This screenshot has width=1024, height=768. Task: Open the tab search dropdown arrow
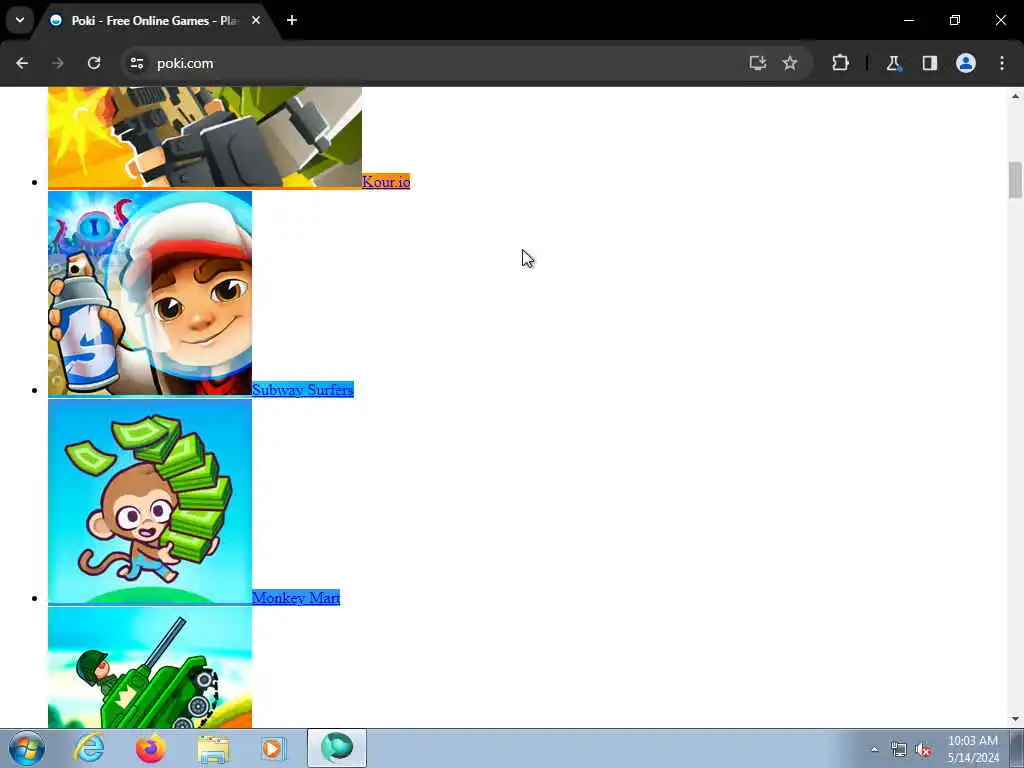click(20, 20)
